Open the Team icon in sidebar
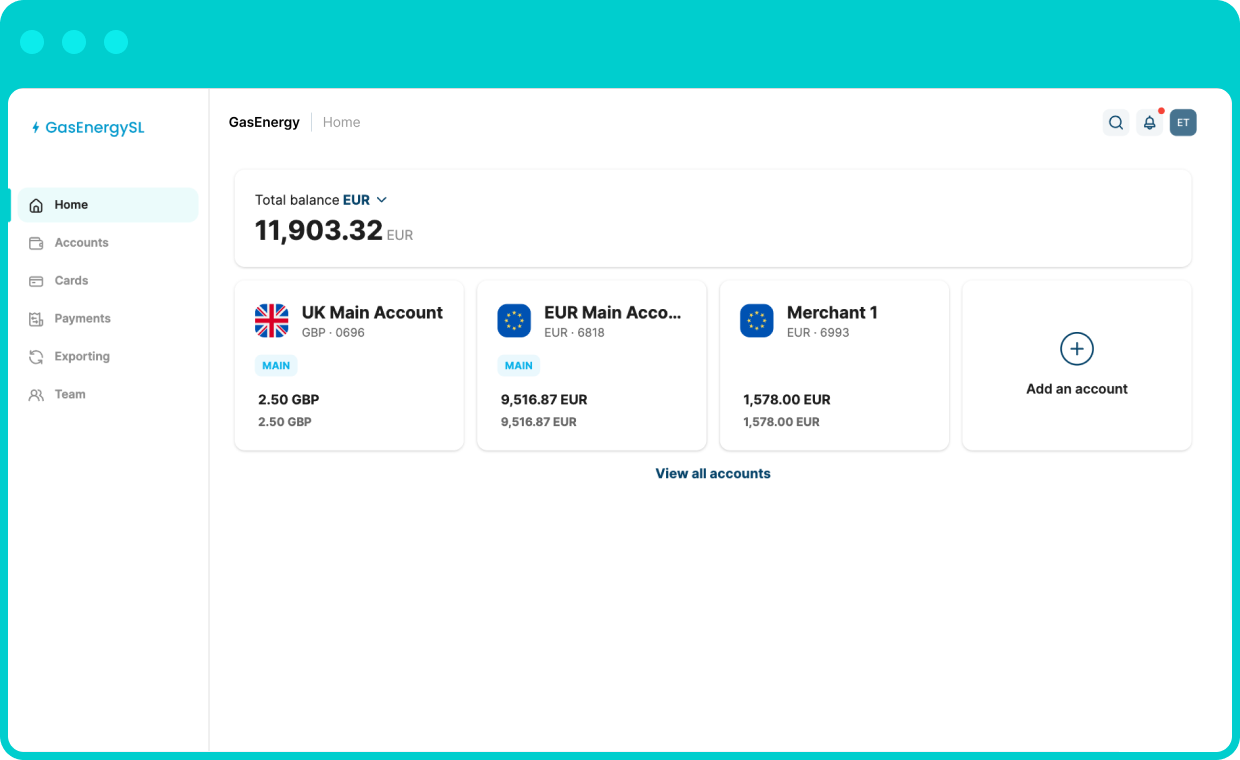The height and width of the screenshot is (760, 1240). coord(37,394)
